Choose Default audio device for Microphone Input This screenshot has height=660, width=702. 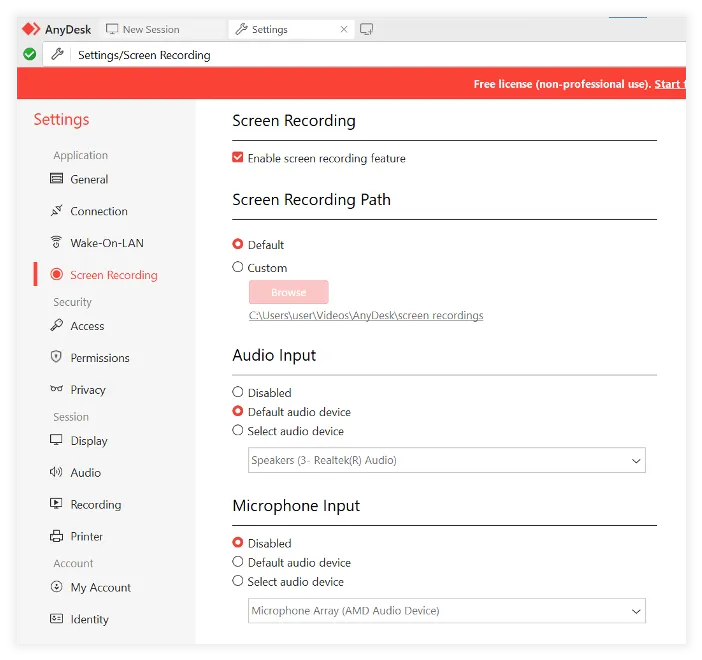coord(238,562)
